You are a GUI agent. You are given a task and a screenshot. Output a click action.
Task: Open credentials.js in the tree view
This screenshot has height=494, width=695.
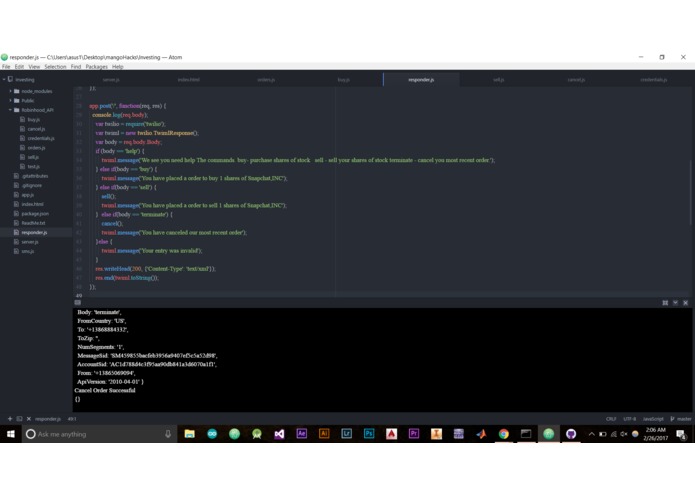(41, 138)
